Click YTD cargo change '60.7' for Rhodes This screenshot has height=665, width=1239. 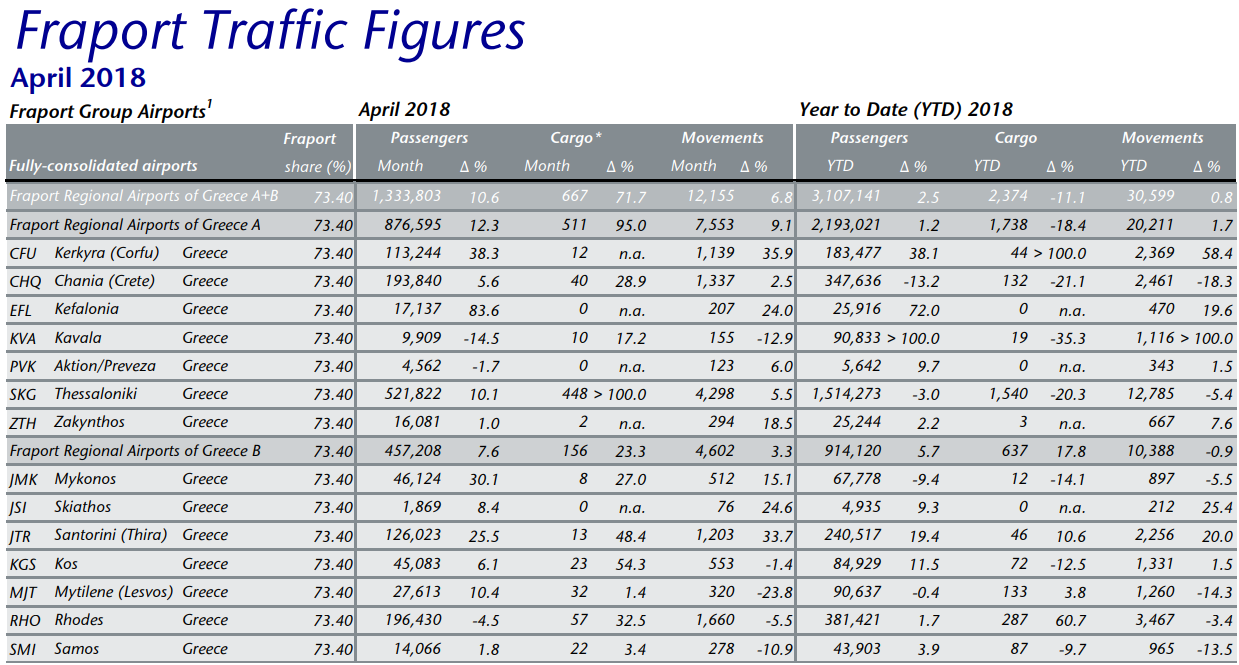pyautogui.click(x=1070, y=620)
